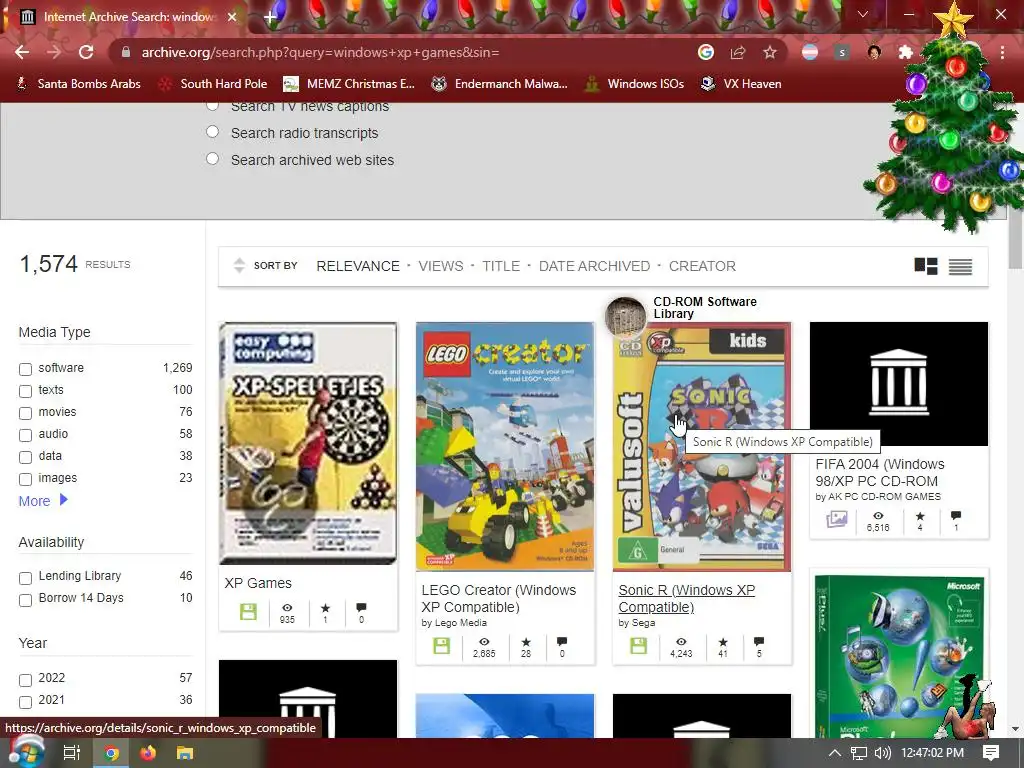Image resolution: width=1024 pixels, height=768 pixels.
Task: Check the Lending Library availability filter
Action: point(25,578)
